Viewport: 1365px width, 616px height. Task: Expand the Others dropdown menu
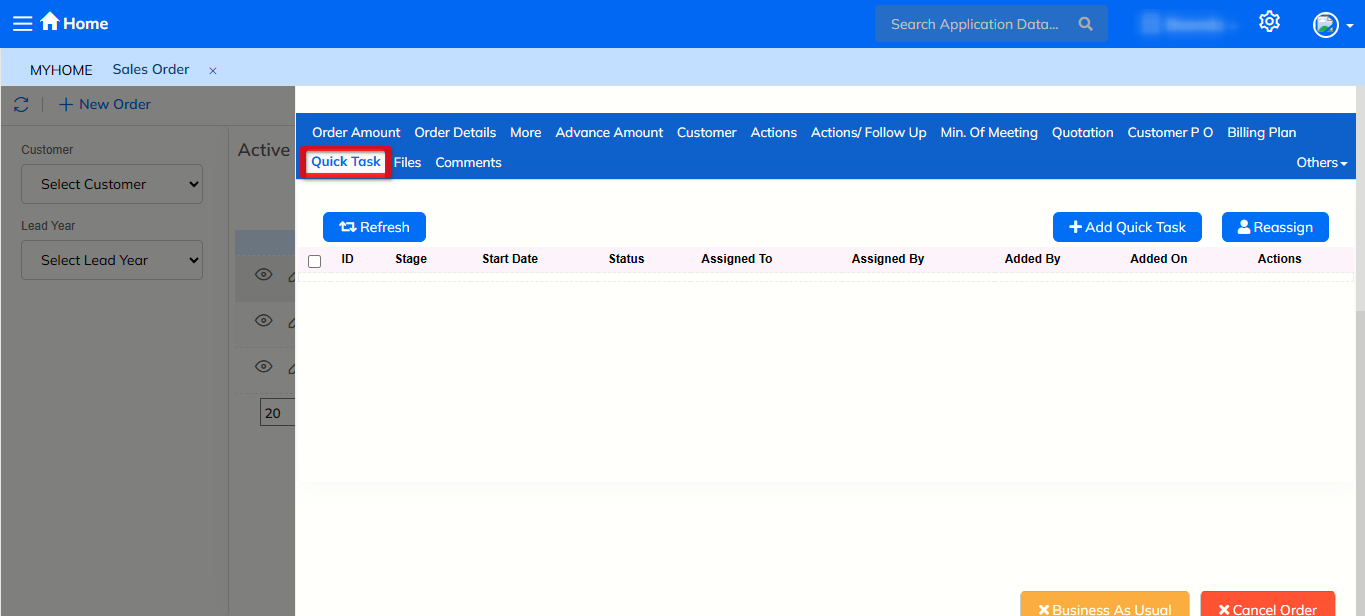(1321, 163)
